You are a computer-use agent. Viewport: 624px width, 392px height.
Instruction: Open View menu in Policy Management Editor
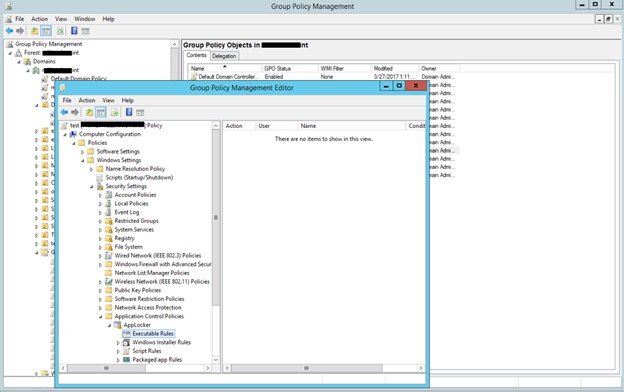click(108, 100)
